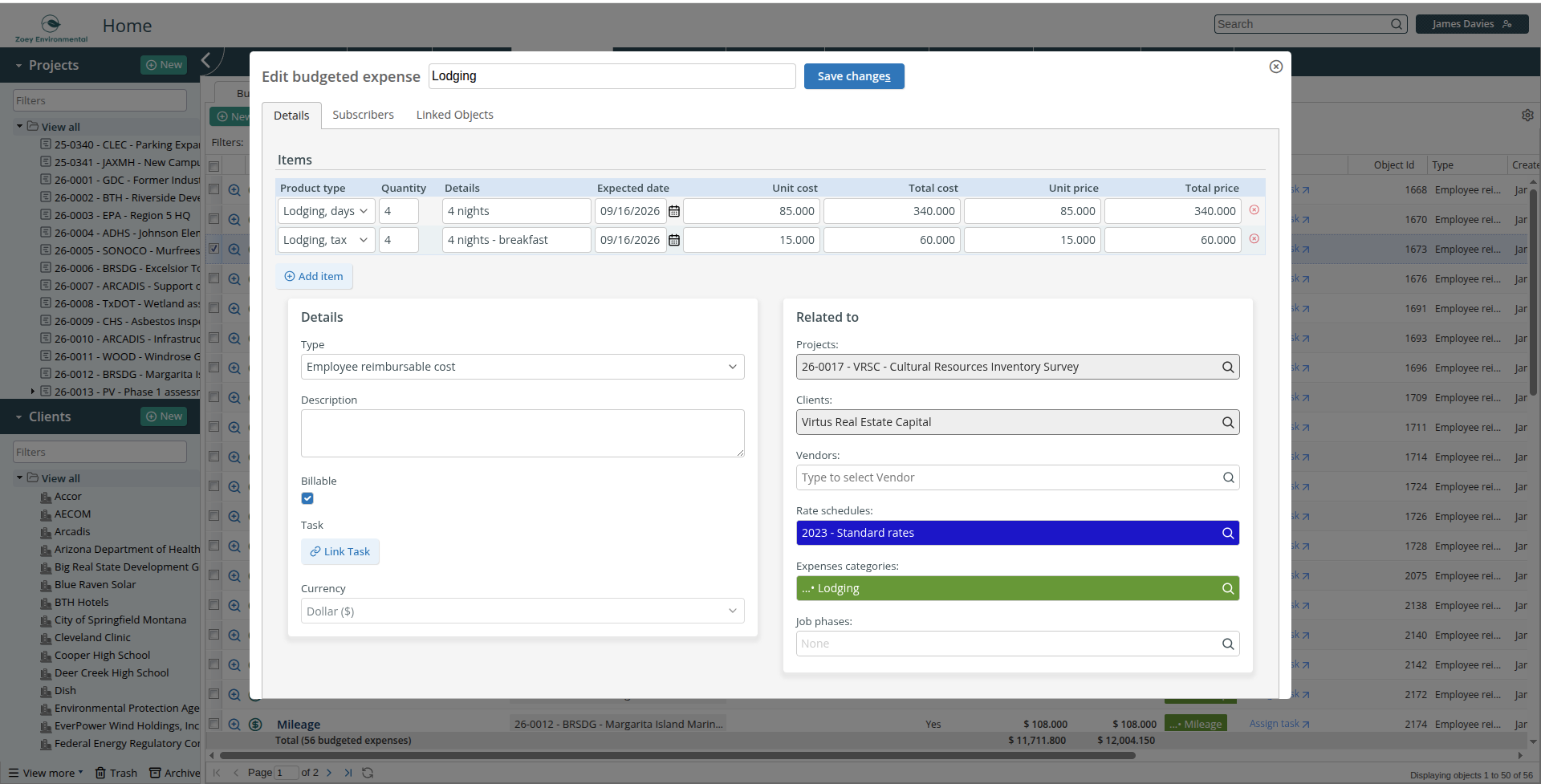Open the Type dropdown showing Employee reimbursable cost
1541x784 pixels.
522,367
